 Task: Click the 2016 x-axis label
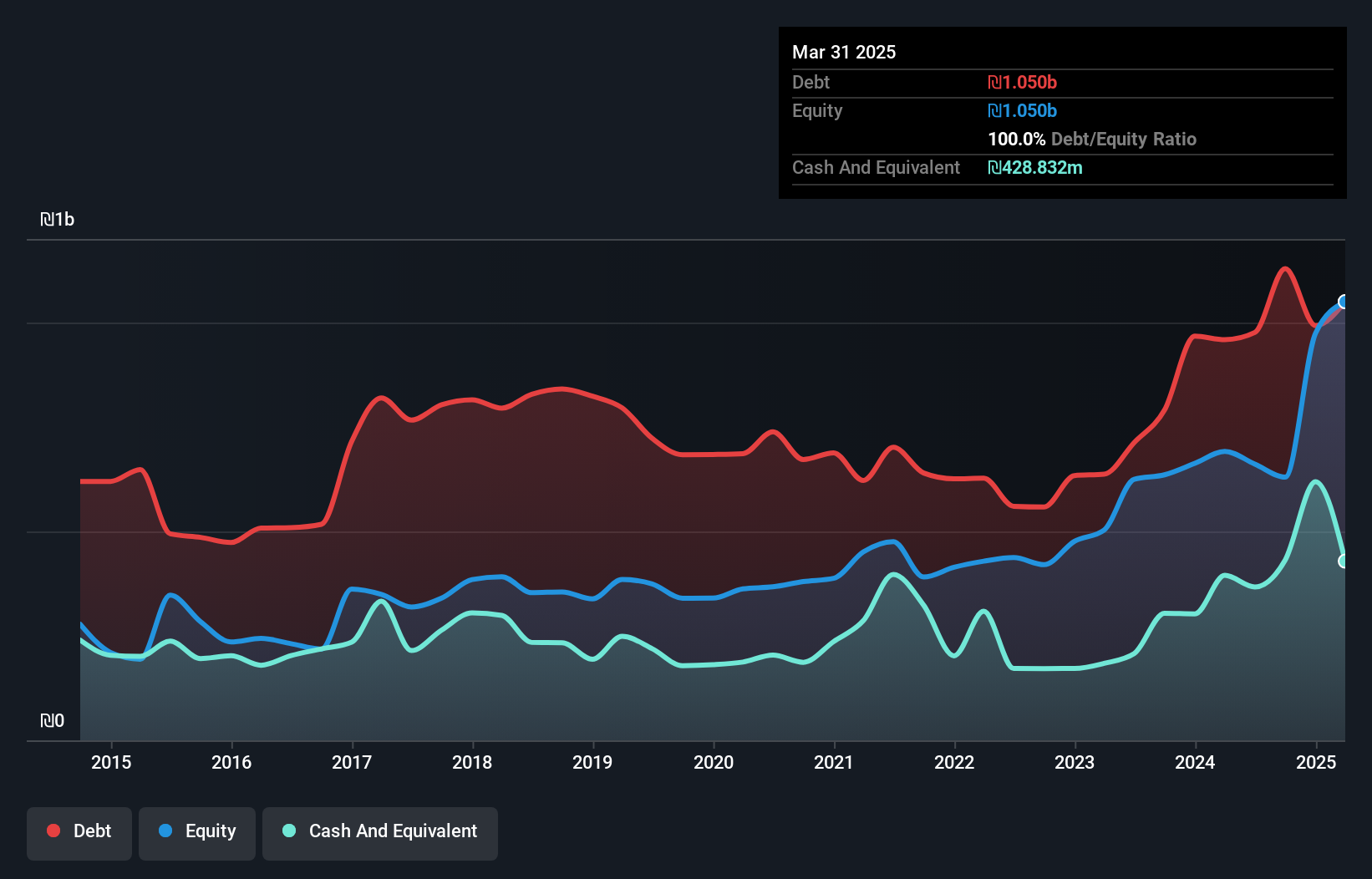point(231,762)
